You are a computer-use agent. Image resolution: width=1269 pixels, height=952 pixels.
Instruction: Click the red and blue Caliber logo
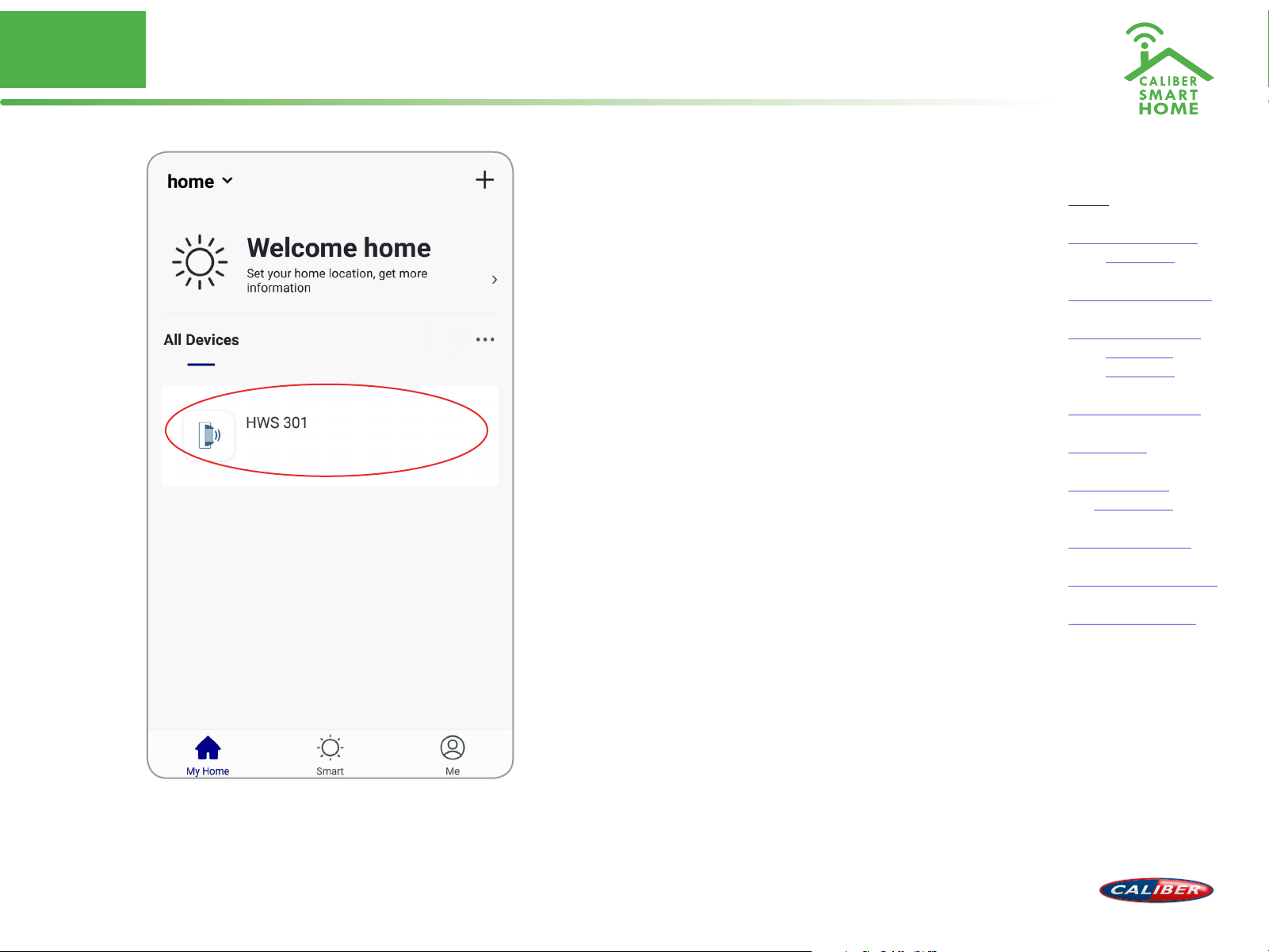[1156, 890]
